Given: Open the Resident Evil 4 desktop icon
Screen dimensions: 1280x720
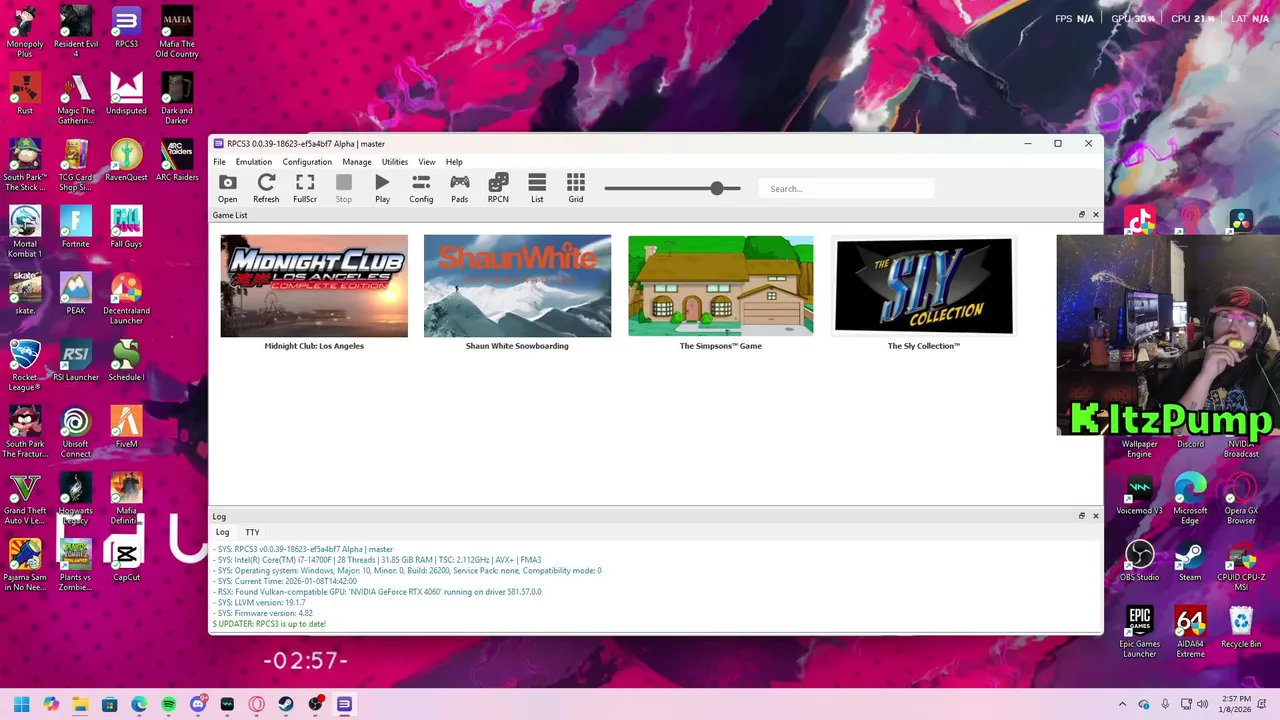Looking at the screenshot, I should 76,31.
